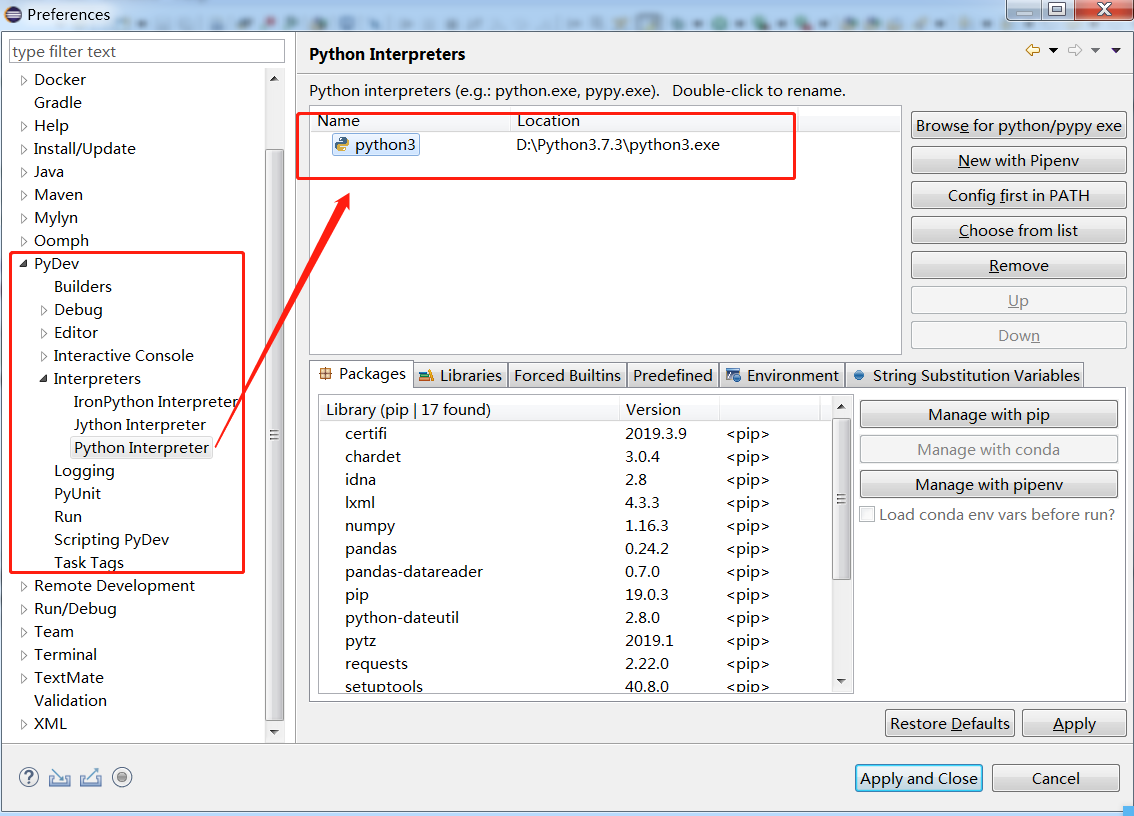Click the New with Pipenv button

pyautogui.click(x=1018, y=160)
